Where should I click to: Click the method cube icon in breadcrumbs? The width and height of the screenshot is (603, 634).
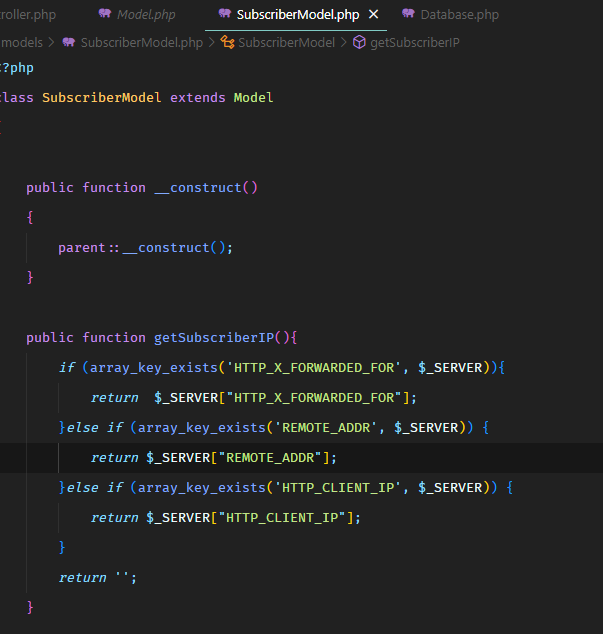359,43
